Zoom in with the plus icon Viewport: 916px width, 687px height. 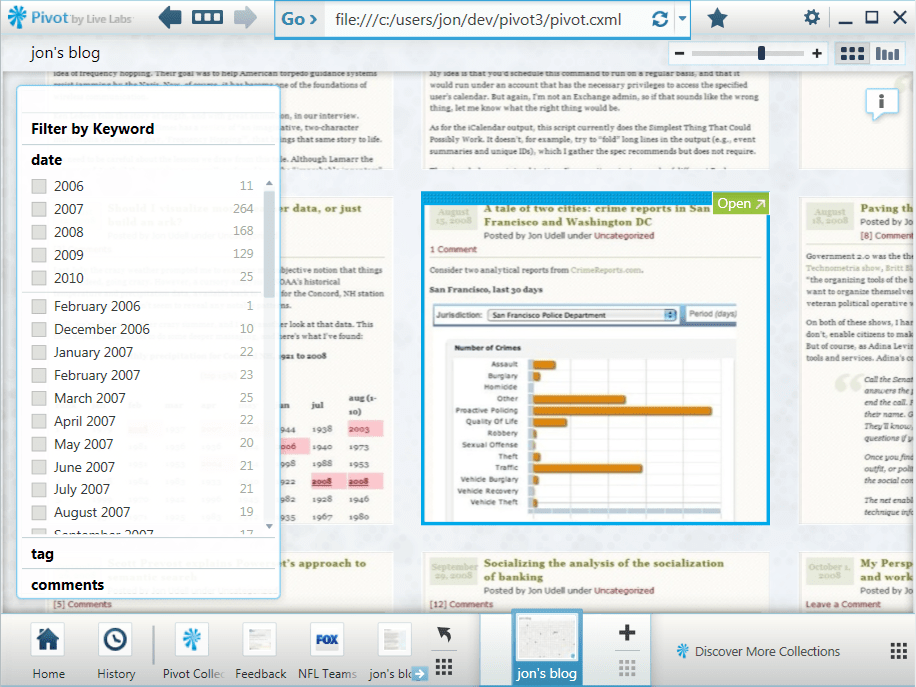coord(817,54)
